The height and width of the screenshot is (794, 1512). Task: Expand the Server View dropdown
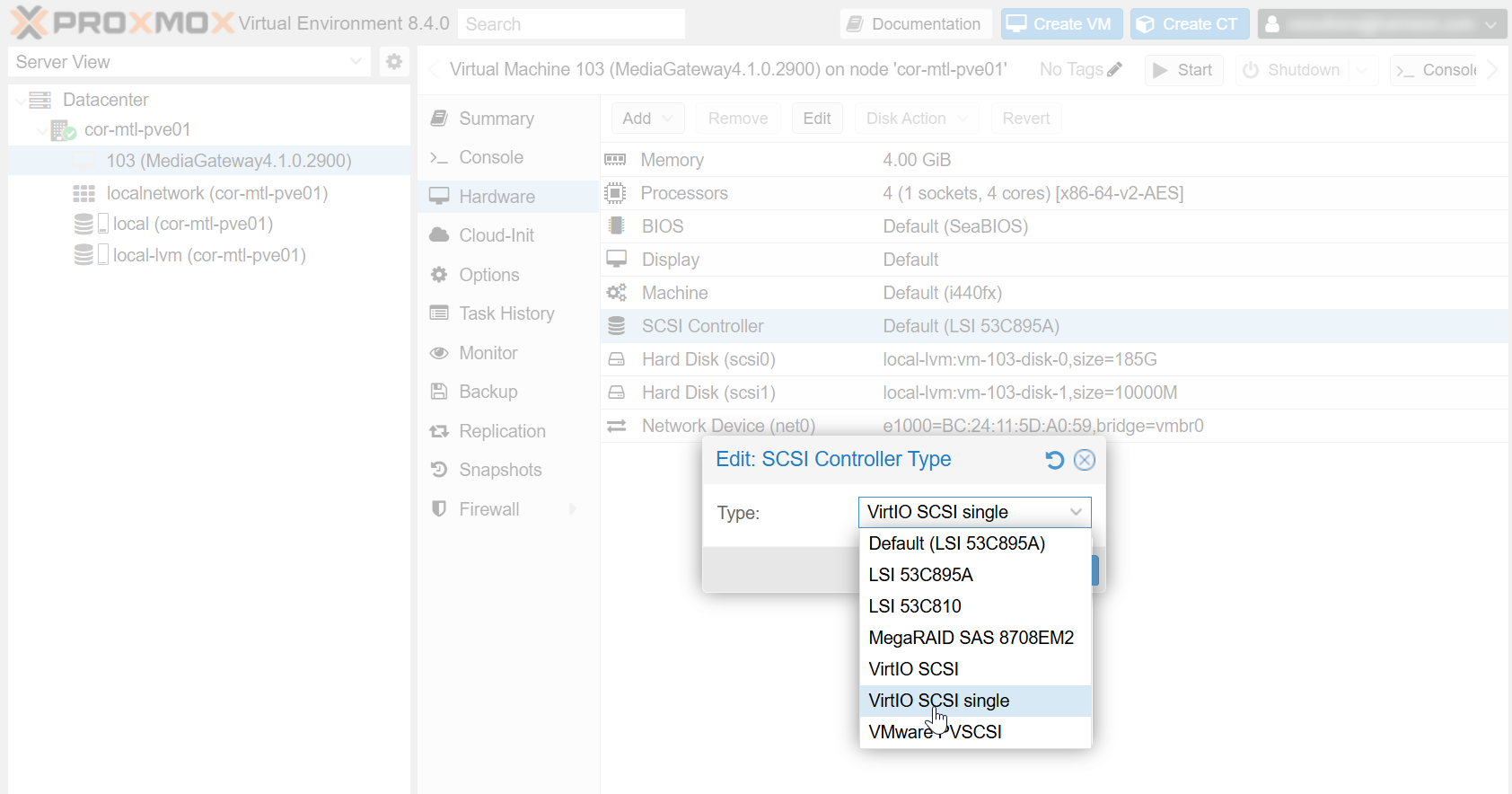(356, 62)
